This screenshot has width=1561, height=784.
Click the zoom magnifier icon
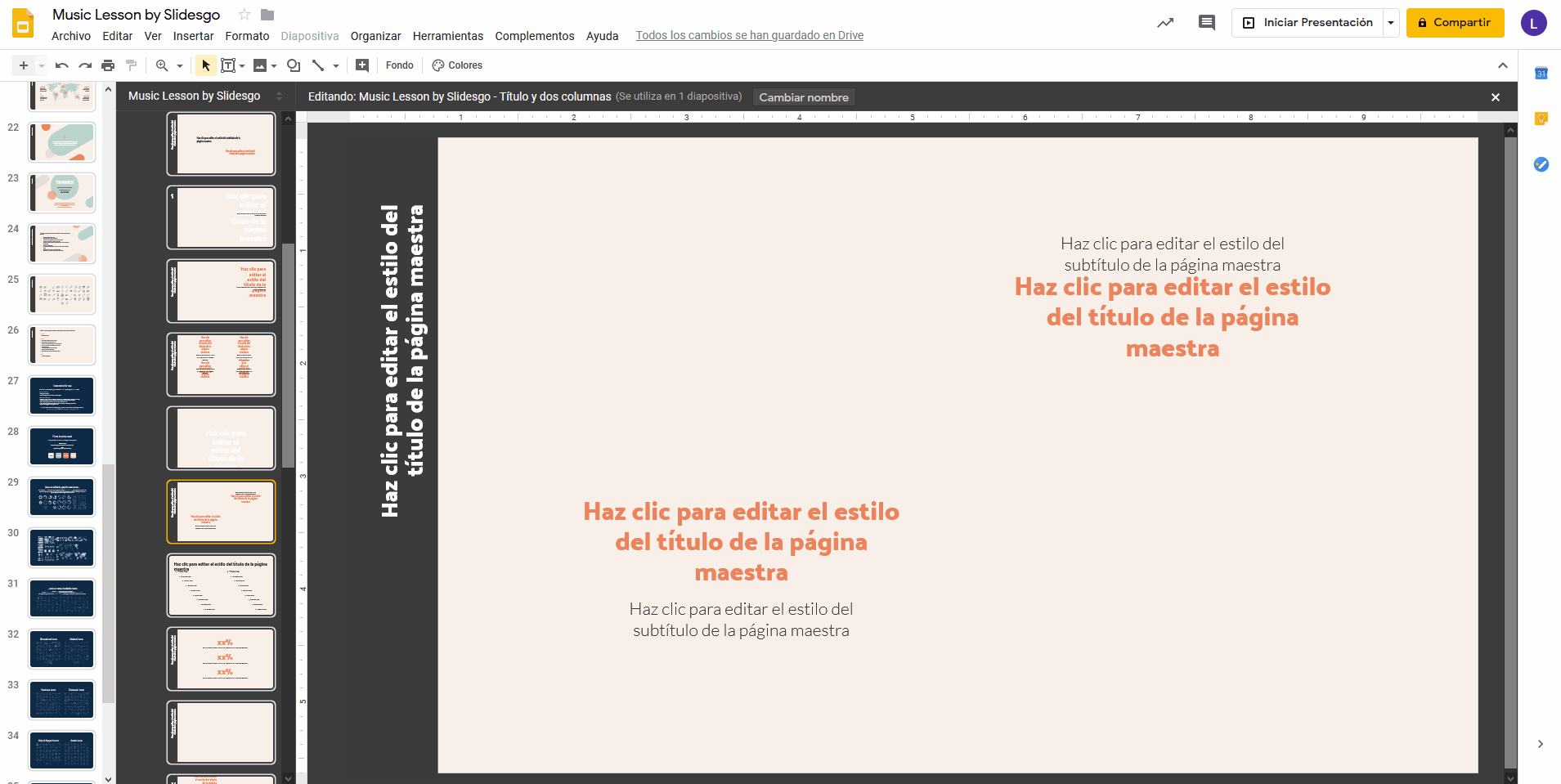coord(162,65)
